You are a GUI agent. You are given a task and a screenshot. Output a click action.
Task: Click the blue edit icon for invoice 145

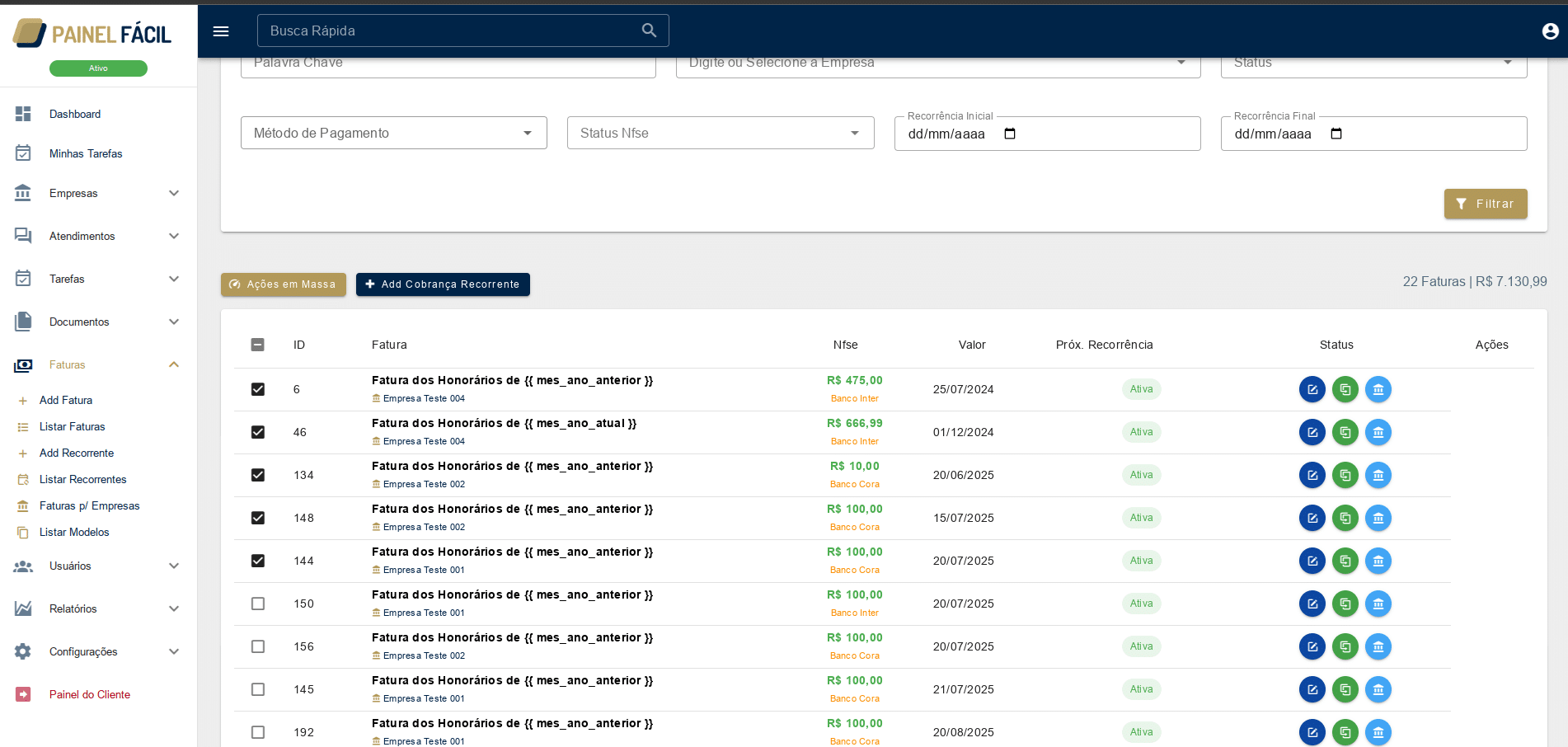1312,689
